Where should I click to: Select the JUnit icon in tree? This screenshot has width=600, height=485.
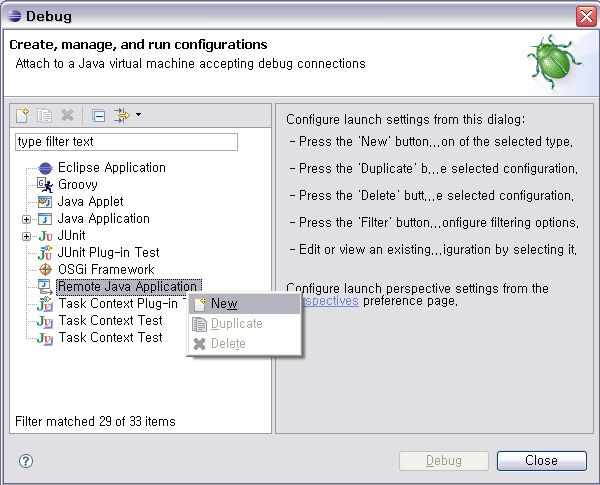click(46, 236)
